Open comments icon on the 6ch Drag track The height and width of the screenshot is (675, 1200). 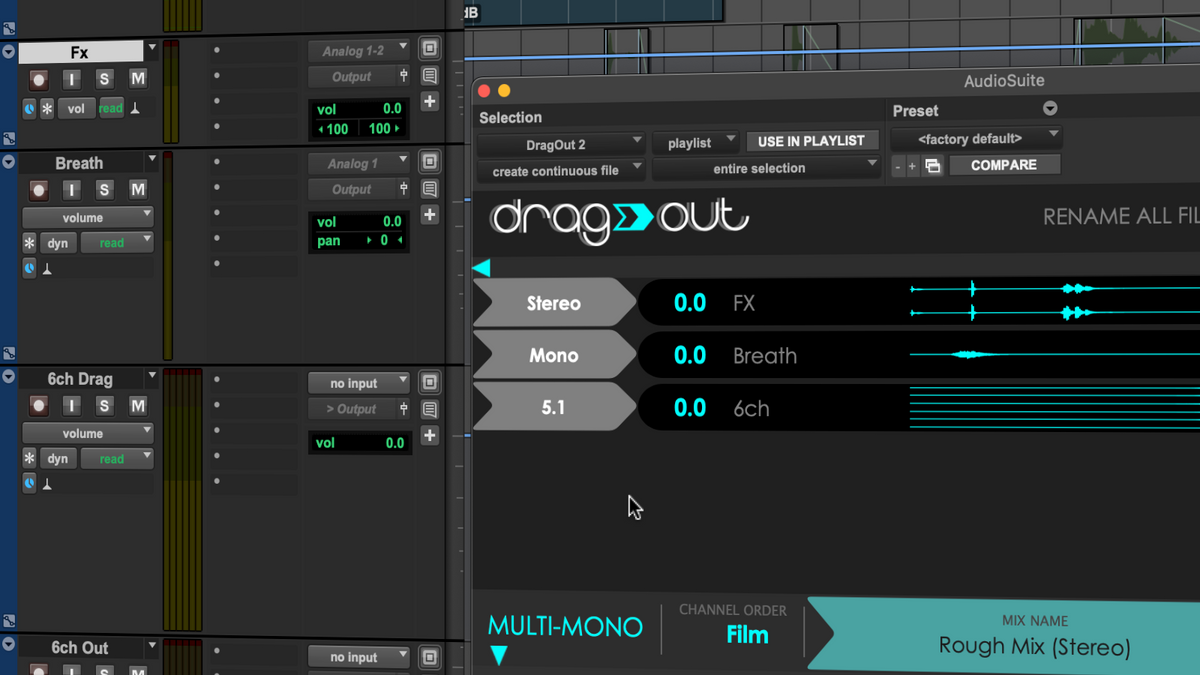click(x=430, y=410)
